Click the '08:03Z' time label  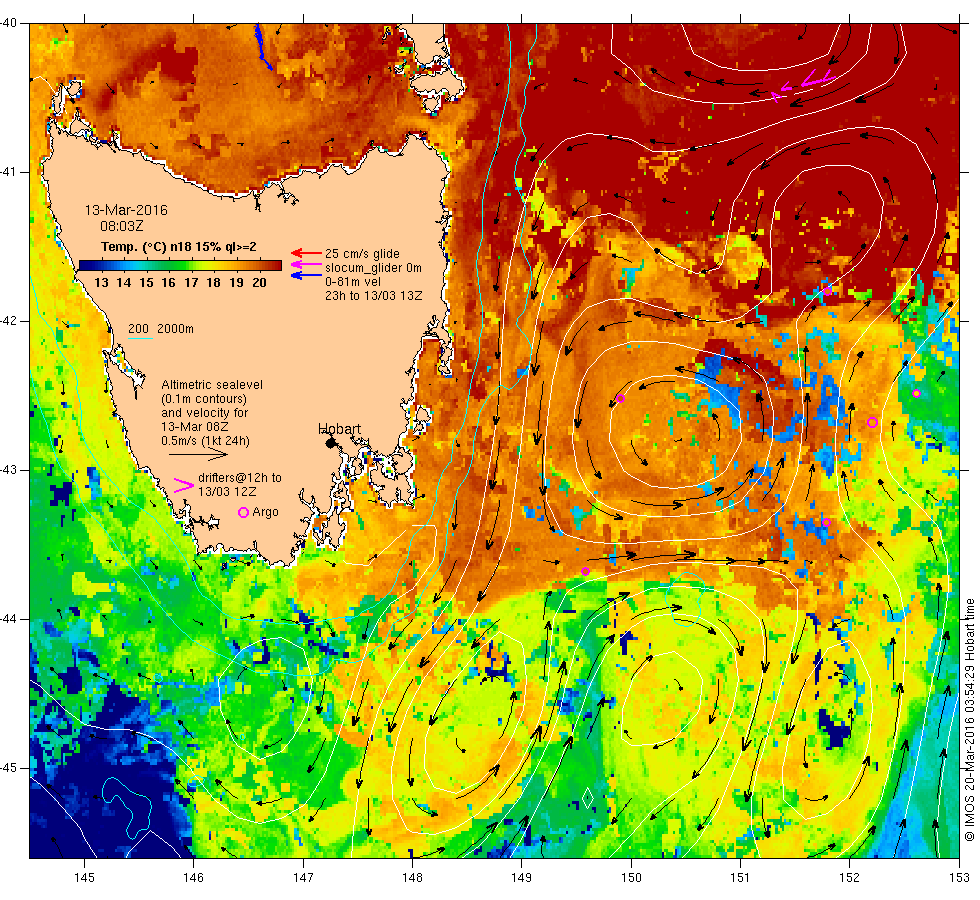(x=122, y=226)
